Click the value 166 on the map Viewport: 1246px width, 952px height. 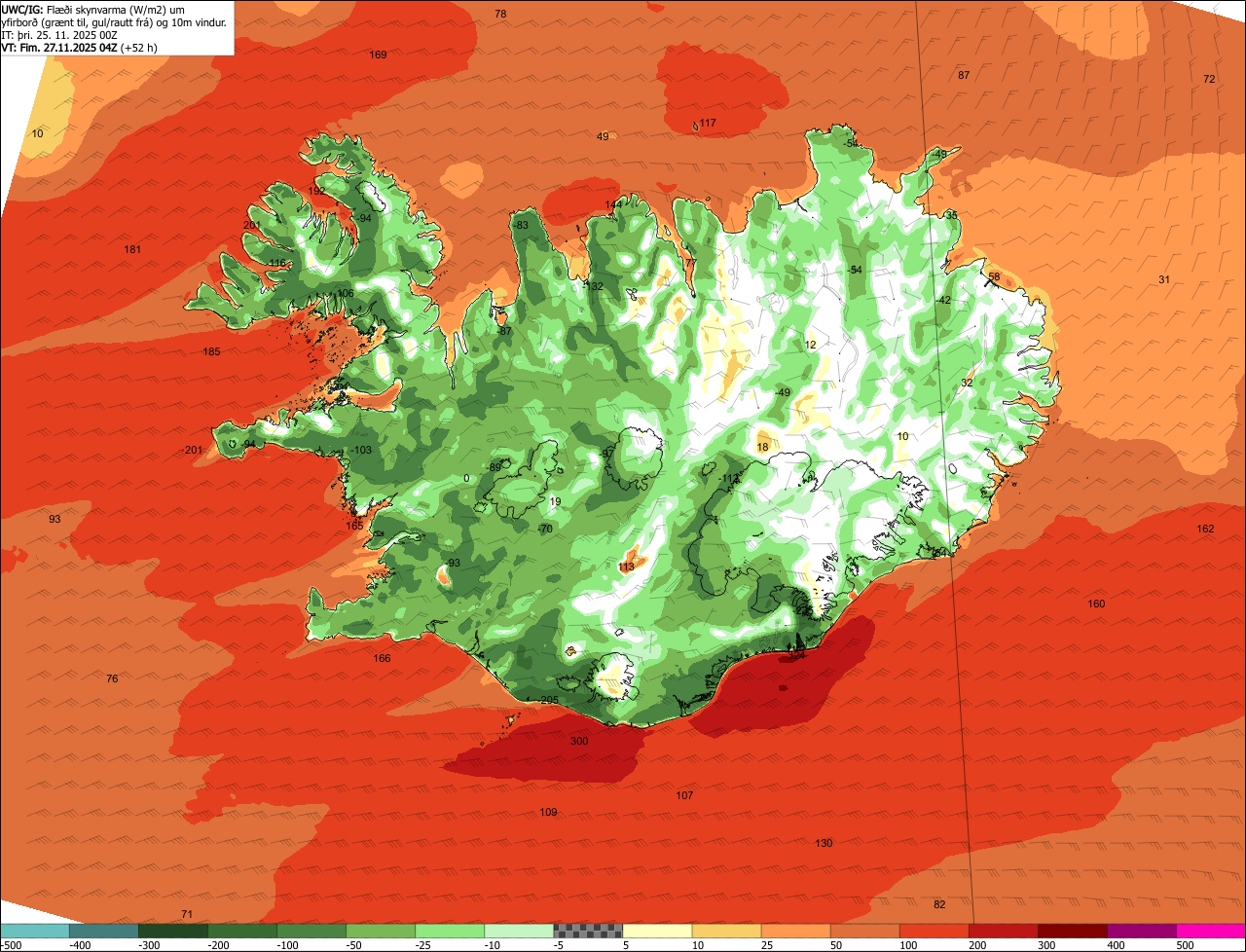point(382,658)
